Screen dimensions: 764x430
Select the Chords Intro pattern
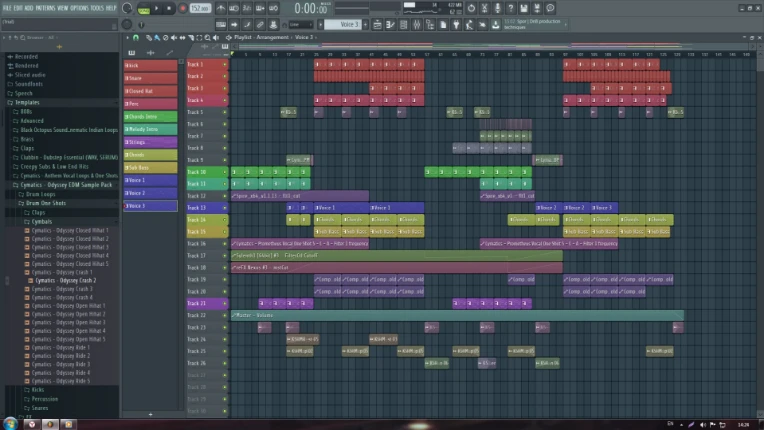tap(150, 116)
